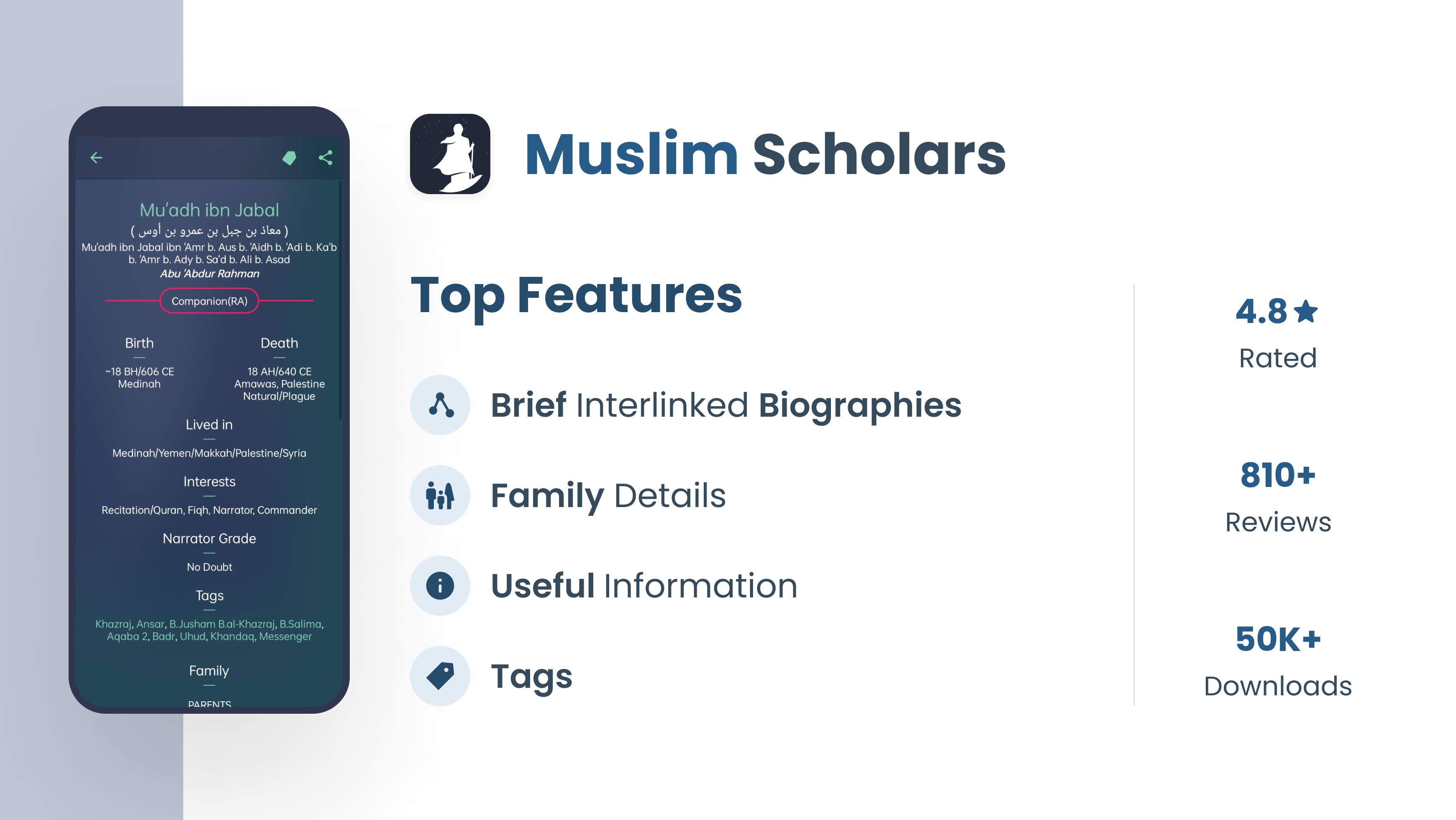Image resolution: width=1456 pixels, height=820 pixels.
Task: Click the Family Details people icon
Action: click(440, 495)
